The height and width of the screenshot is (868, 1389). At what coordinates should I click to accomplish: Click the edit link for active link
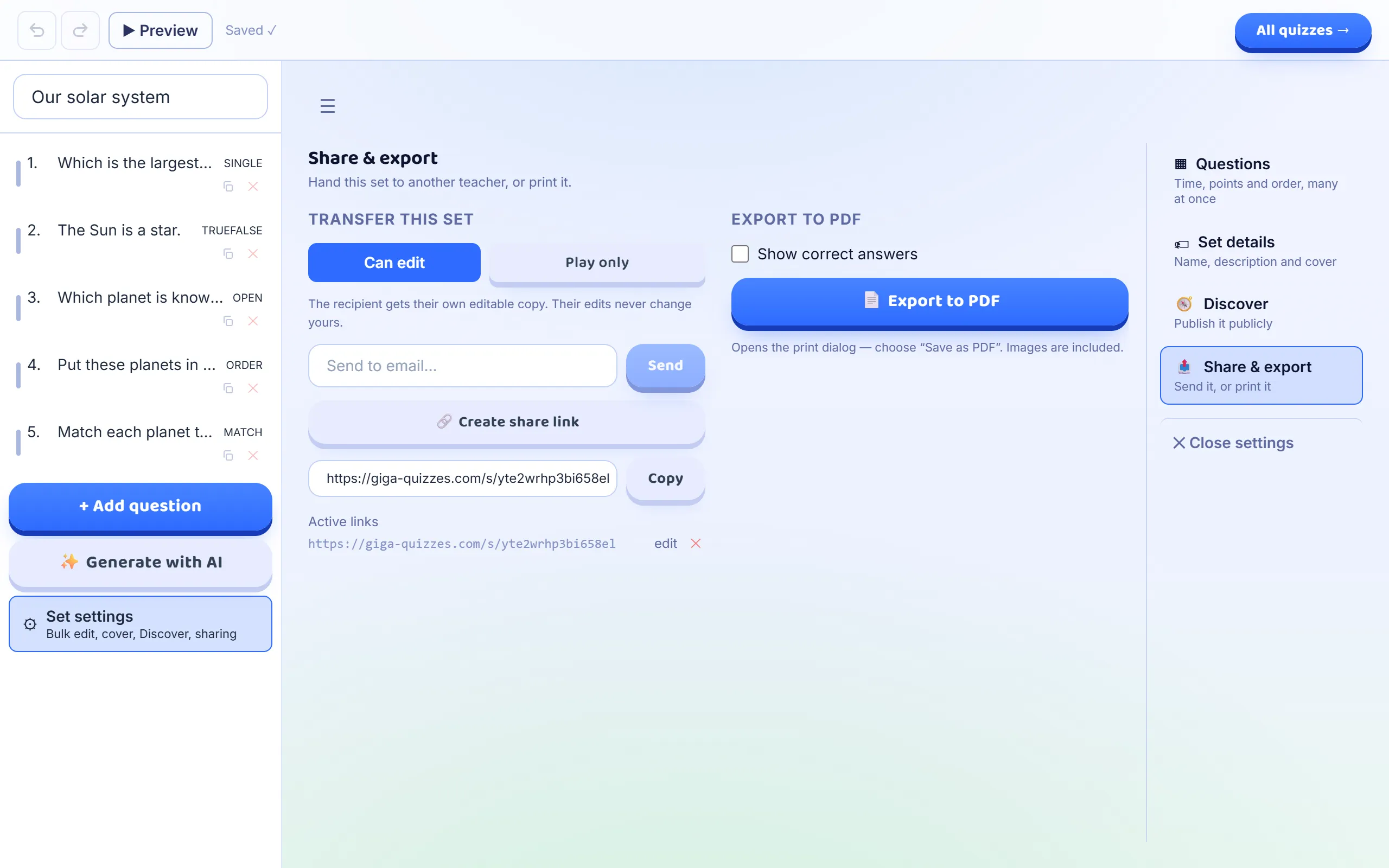[665, 543]
